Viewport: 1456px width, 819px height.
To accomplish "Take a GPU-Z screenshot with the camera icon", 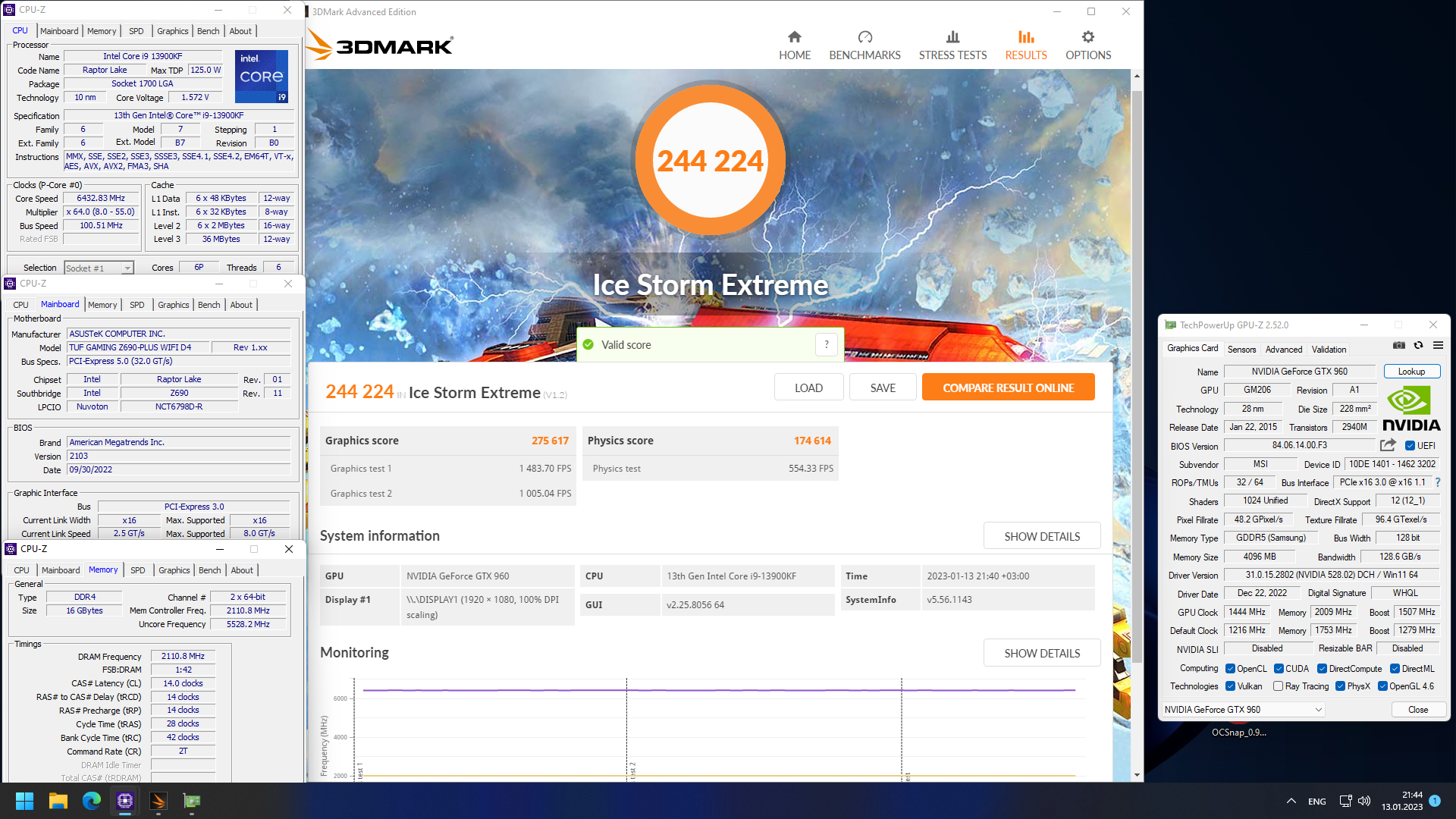I will 1398,346.
